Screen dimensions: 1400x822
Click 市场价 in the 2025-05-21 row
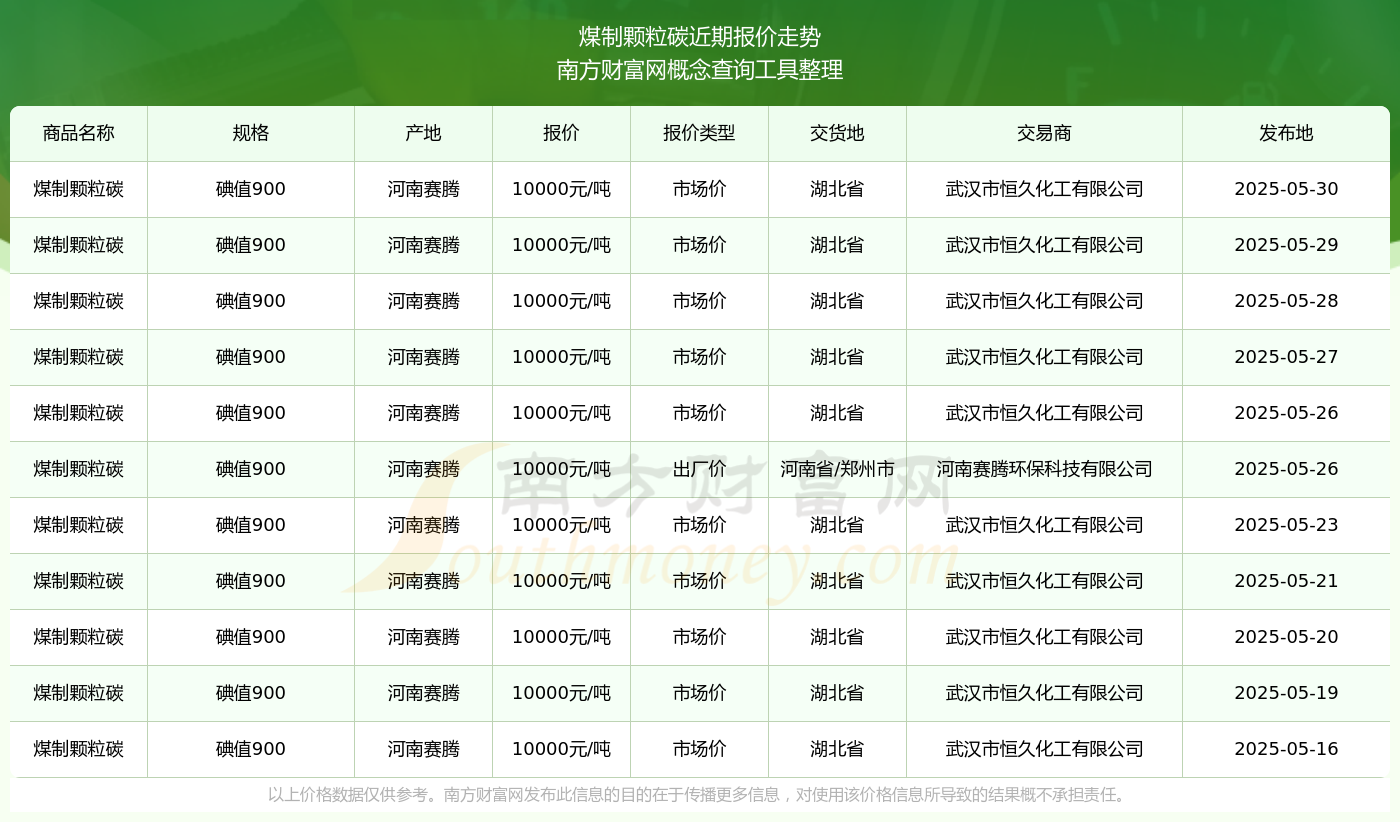(699, 581)
